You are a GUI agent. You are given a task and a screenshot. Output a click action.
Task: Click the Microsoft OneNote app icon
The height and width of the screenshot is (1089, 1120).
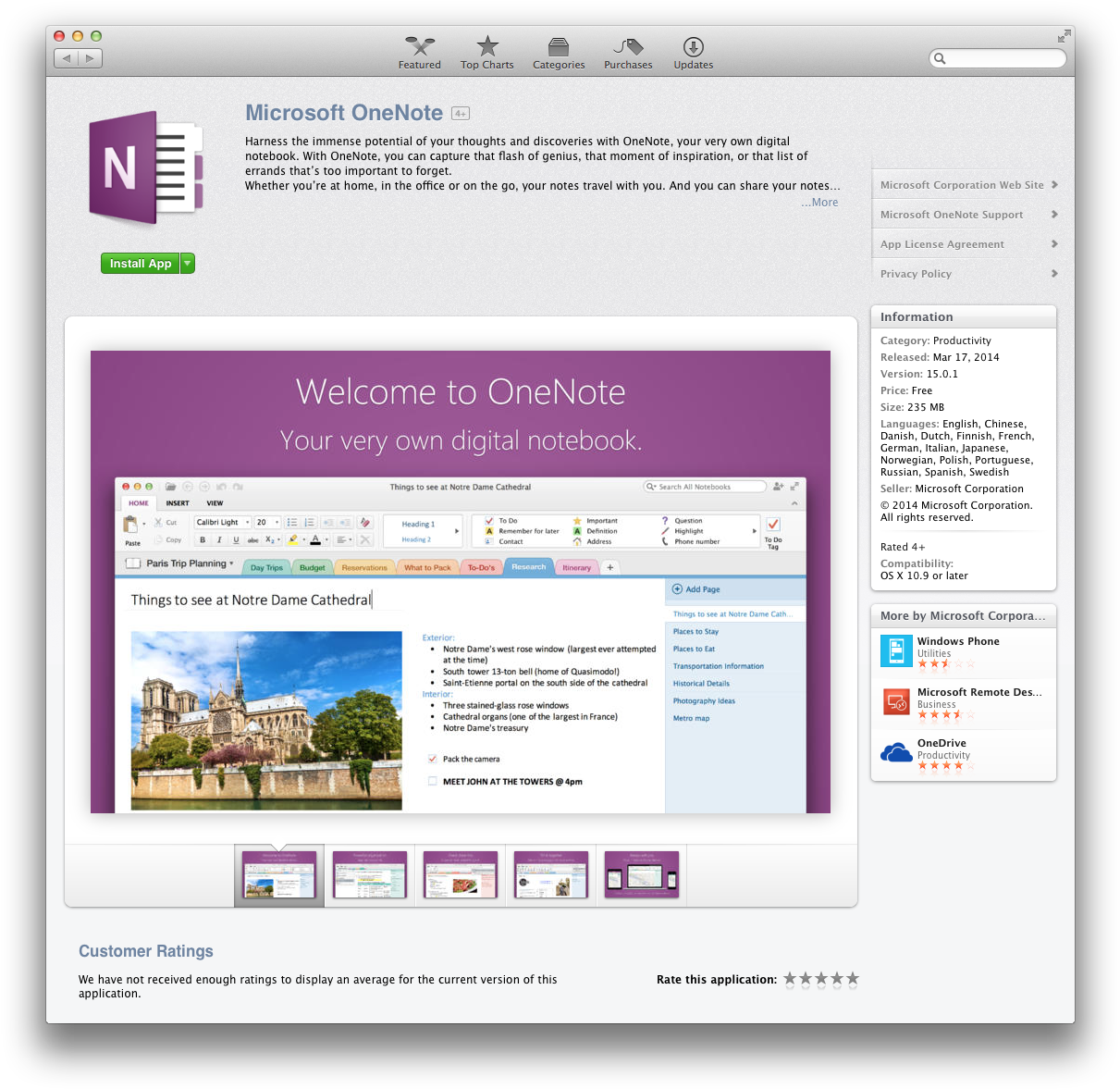[x=145, y=168]
